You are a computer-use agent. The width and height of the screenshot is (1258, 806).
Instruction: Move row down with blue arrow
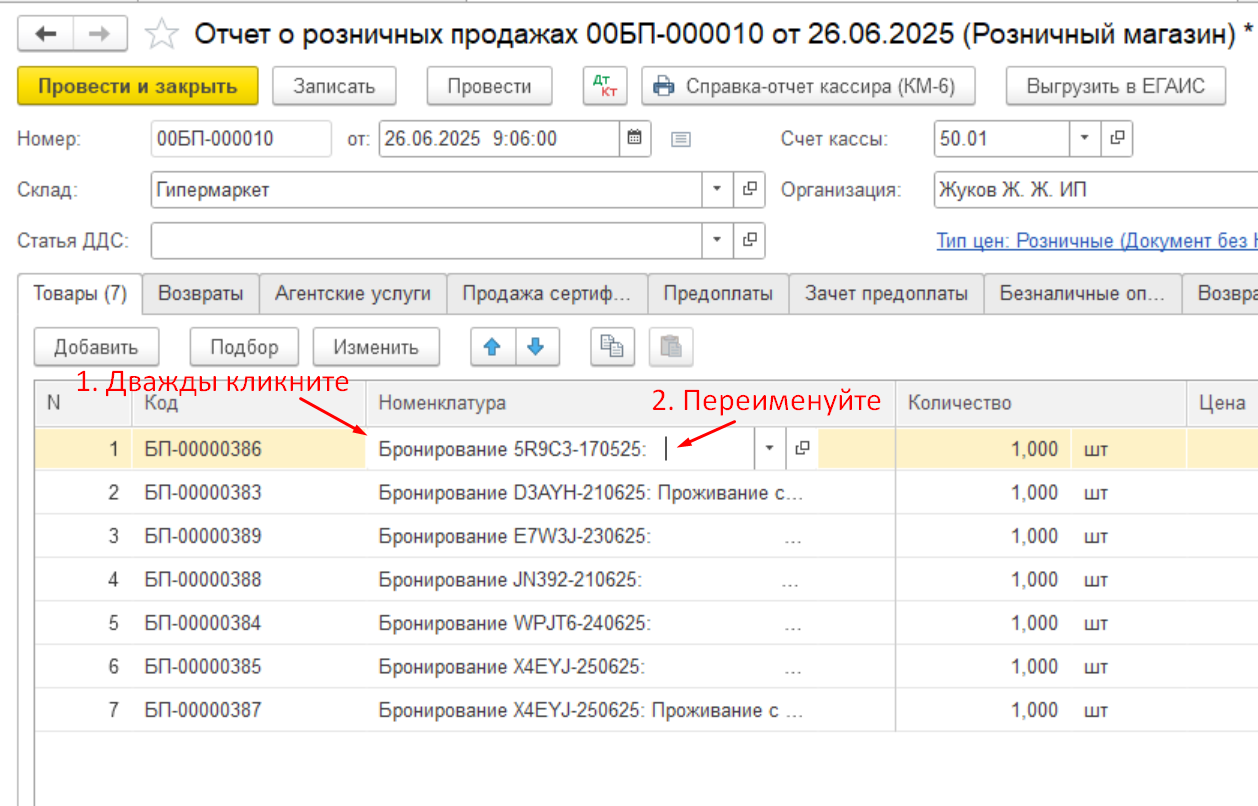click(x=536, y=347)
